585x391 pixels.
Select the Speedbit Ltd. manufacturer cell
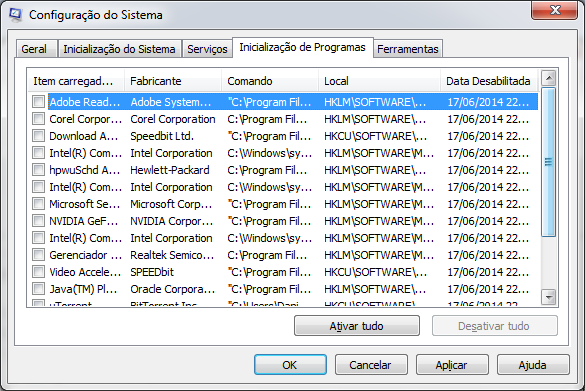tap(162, 136)
